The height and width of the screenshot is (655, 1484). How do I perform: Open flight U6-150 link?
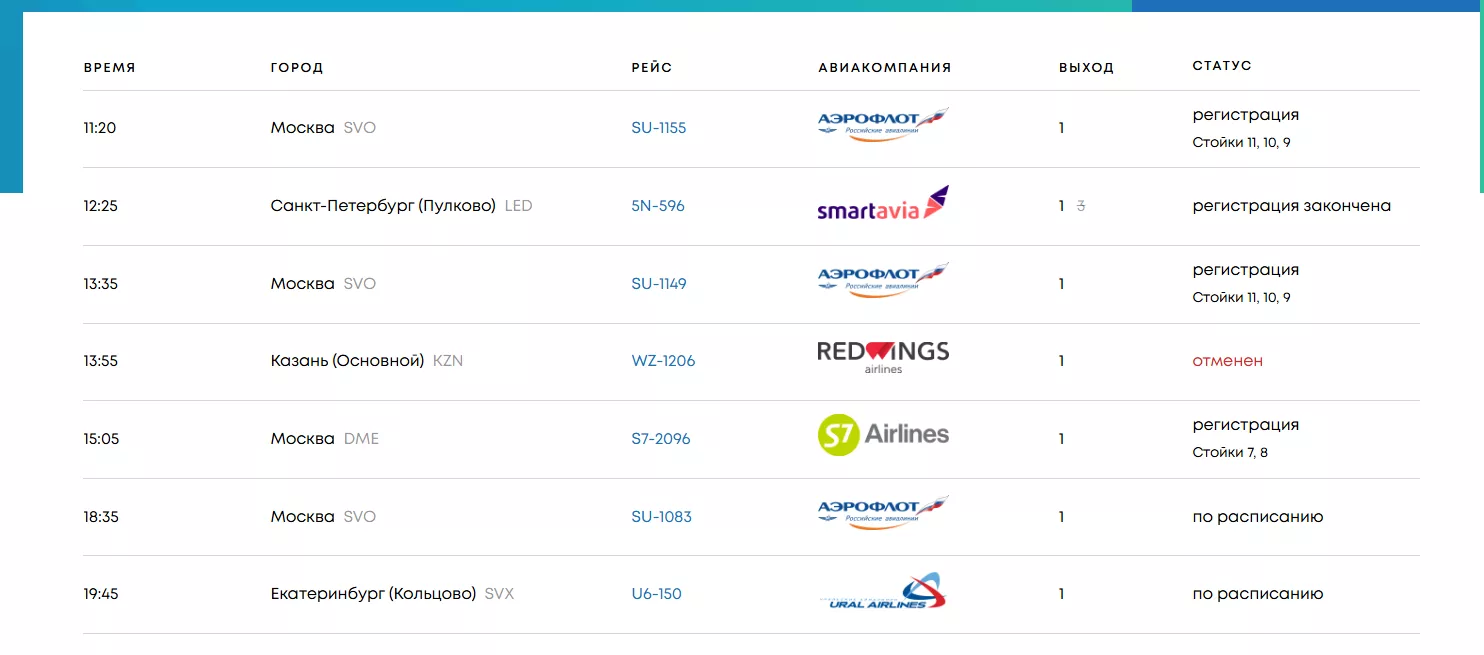(x=656, y=594)
